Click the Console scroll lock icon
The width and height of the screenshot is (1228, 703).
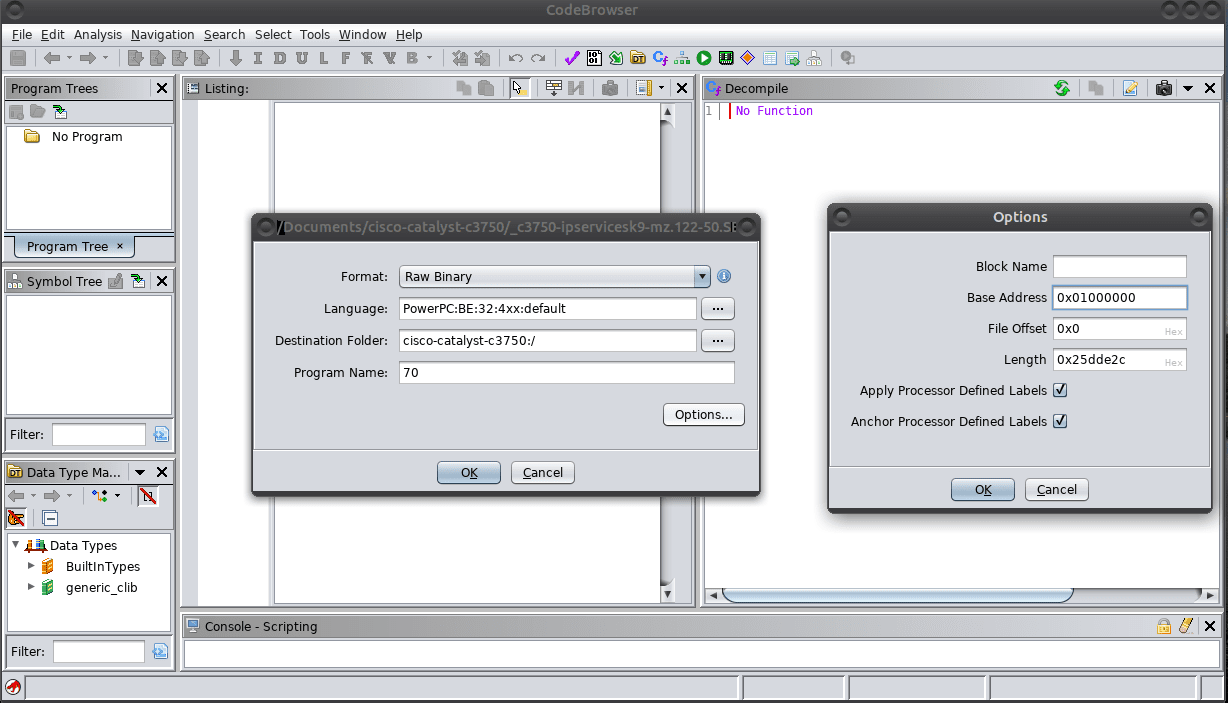[1164, 626]
